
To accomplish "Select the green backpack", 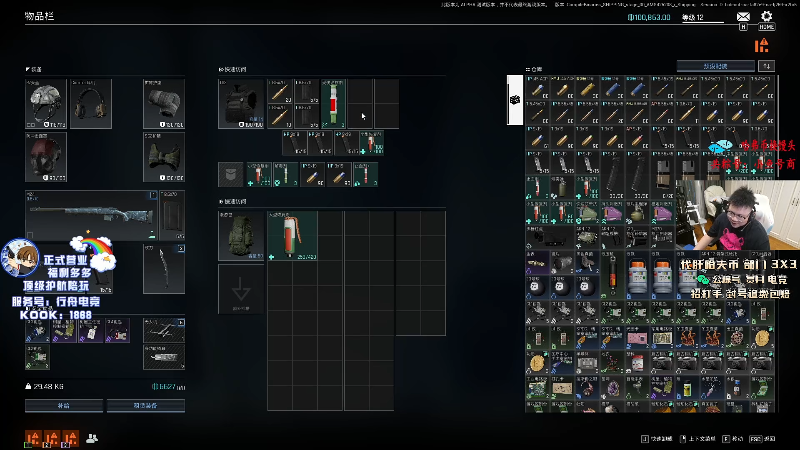I will pos(241,236).
